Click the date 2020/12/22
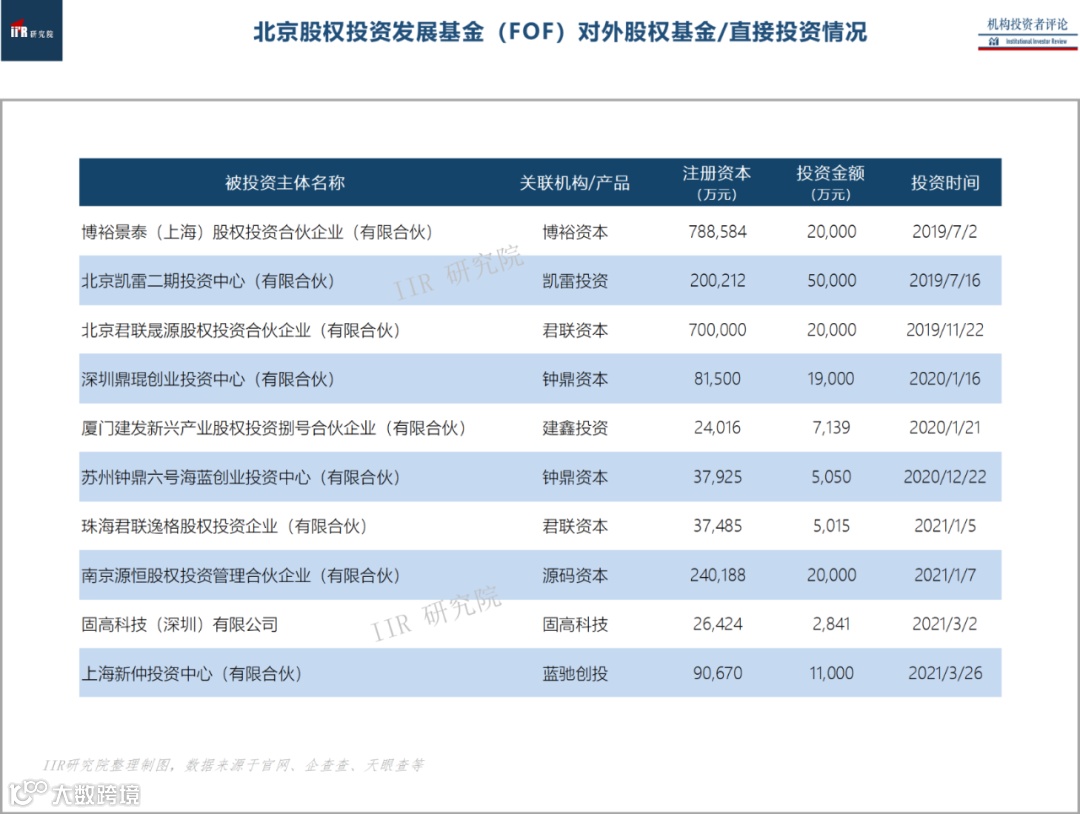The image size is (1080, 814). coord(945,477)
